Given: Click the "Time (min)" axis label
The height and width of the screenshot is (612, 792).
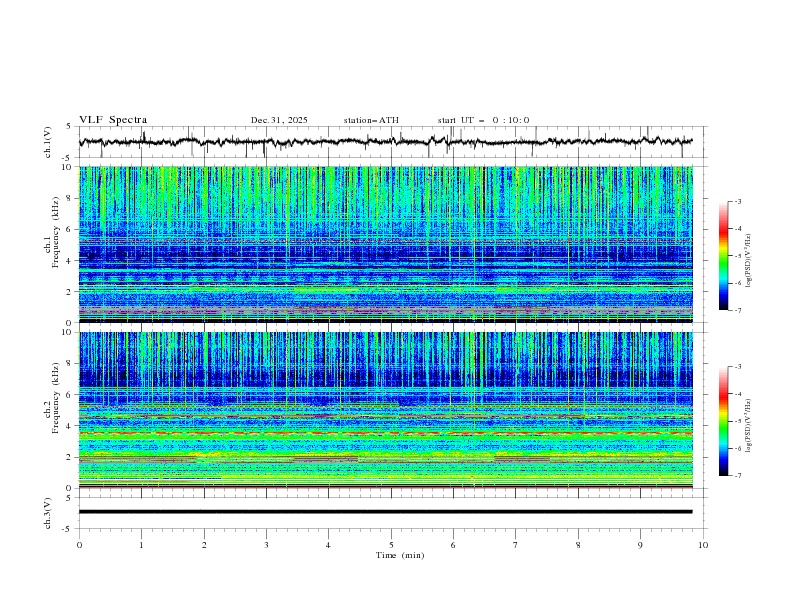Looking at the screenshot, I should [x=400, y=555].
